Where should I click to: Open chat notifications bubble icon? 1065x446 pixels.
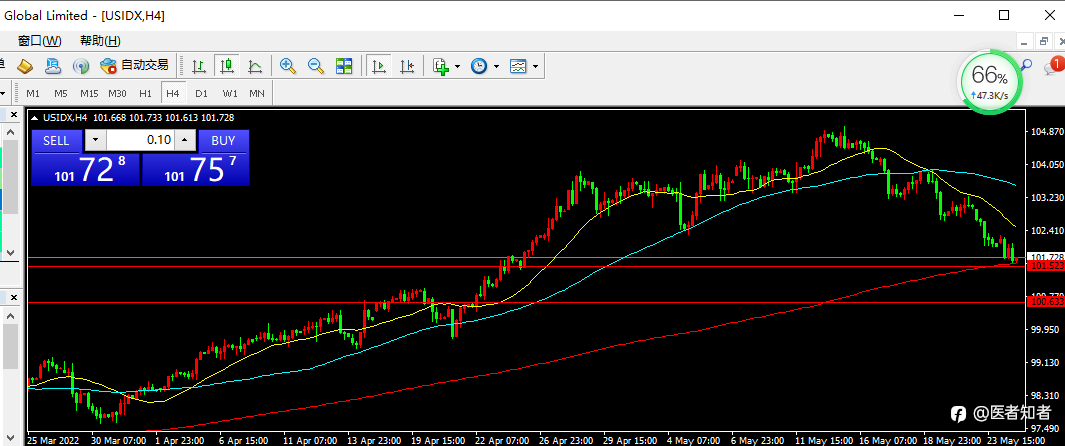click(x=1052, y=67)
